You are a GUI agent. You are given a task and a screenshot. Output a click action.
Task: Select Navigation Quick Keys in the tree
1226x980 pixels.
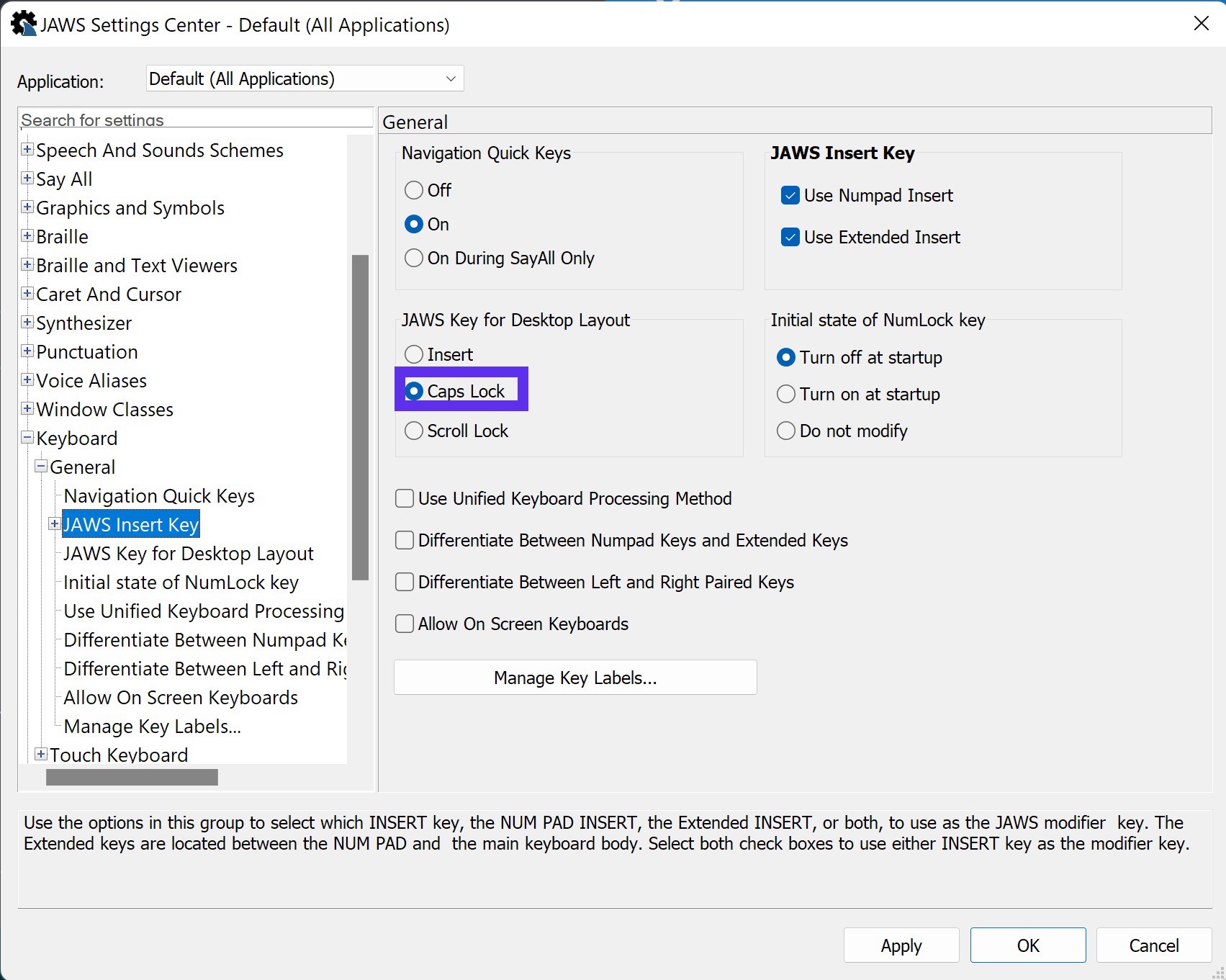click(x=159, y=496)
